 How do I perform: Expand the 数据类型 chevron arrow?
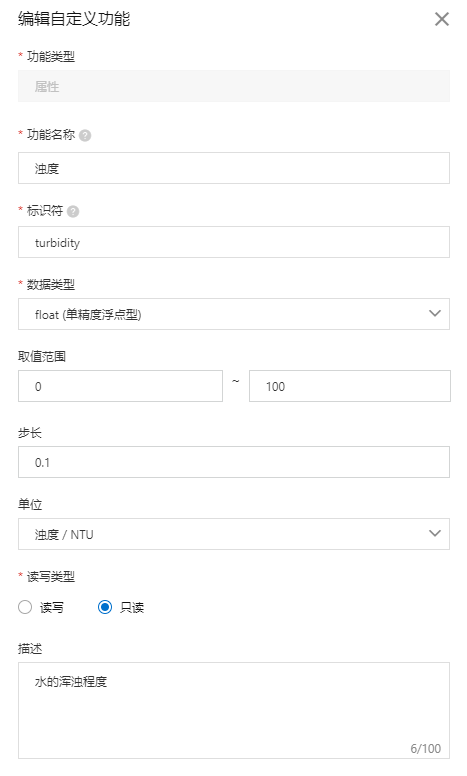(434, 313)
